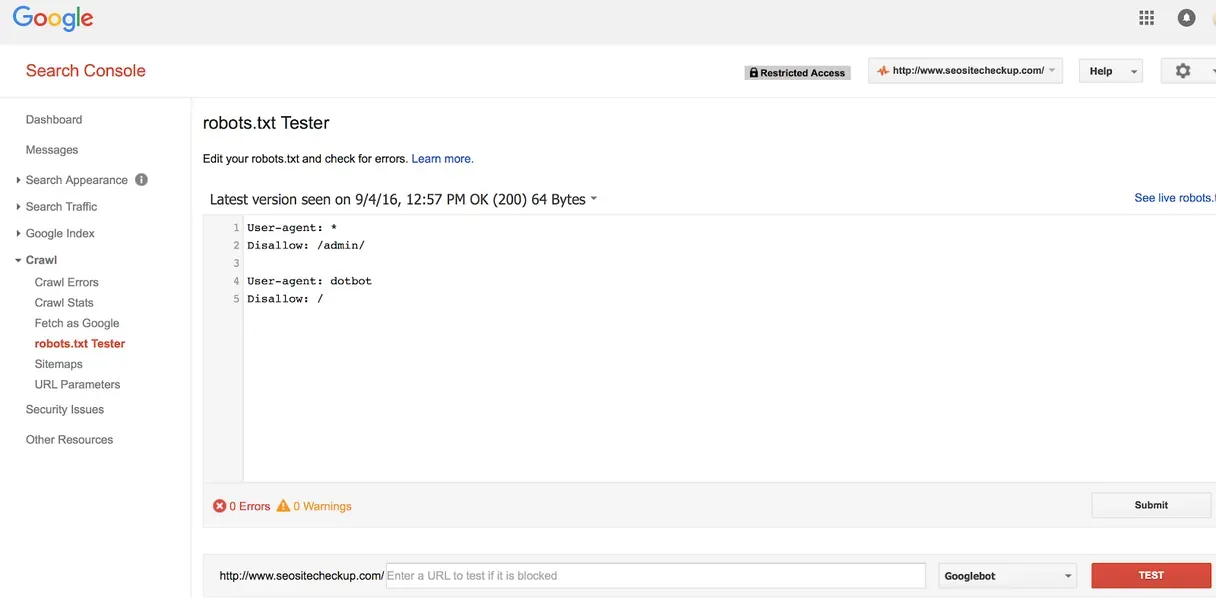Go to Crawl Errors in sidebar

(67, 283)
